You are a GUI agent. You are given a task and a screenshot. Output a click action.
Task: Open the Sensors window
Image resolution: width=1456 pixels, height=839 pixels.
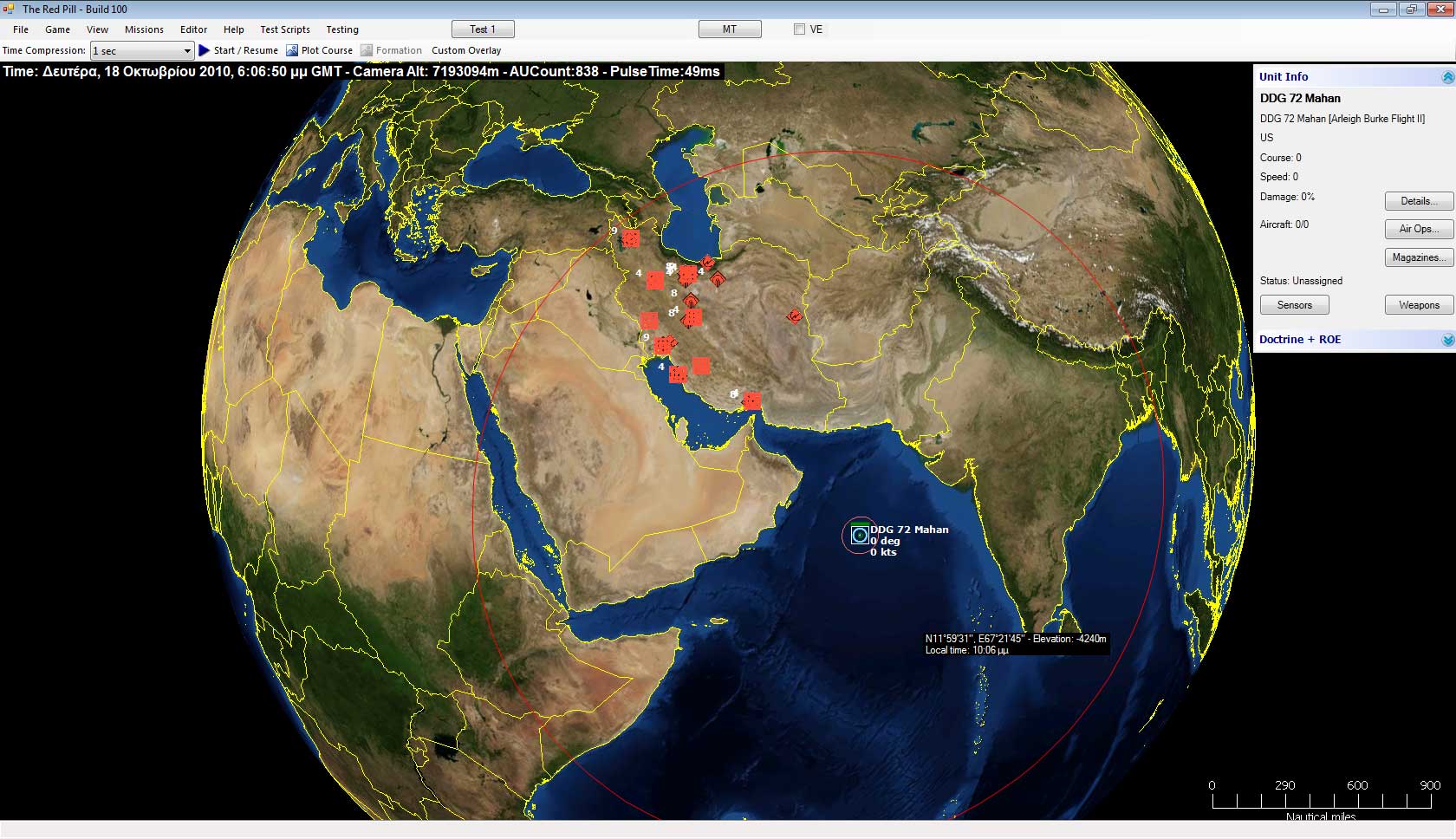[1294, 305]
